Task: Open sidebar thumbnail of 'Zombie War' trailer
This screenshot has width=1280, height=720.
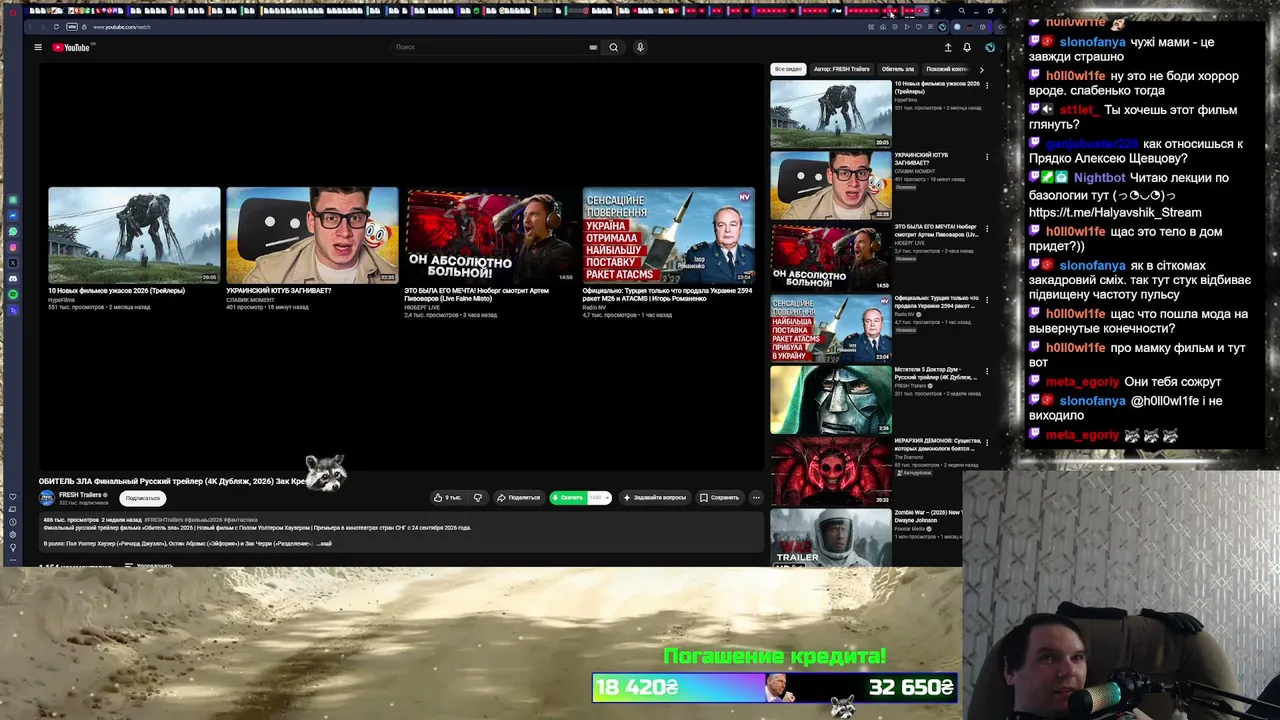Action: 830,538
